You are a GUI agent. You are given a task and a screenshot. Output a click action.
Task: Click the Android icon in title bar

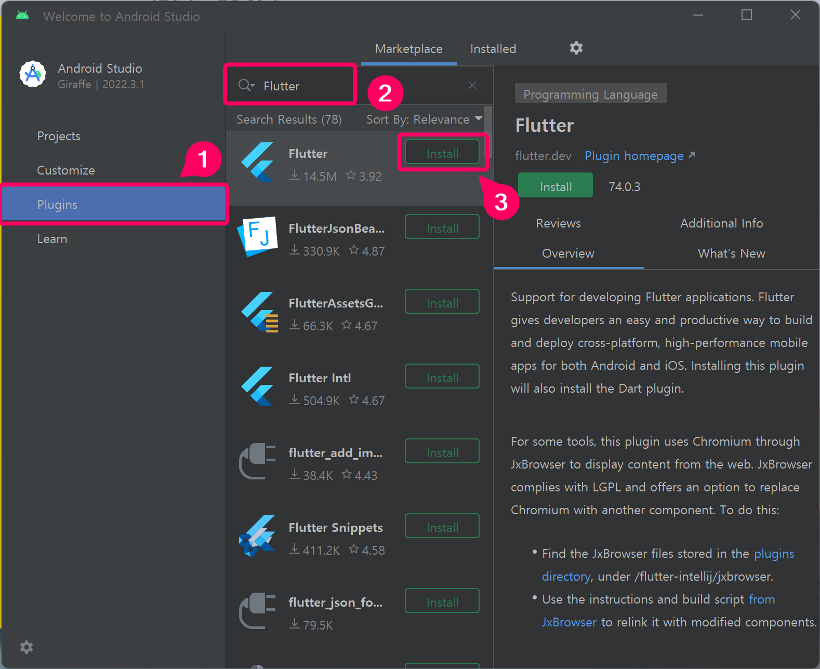click(x=22, y=15)
